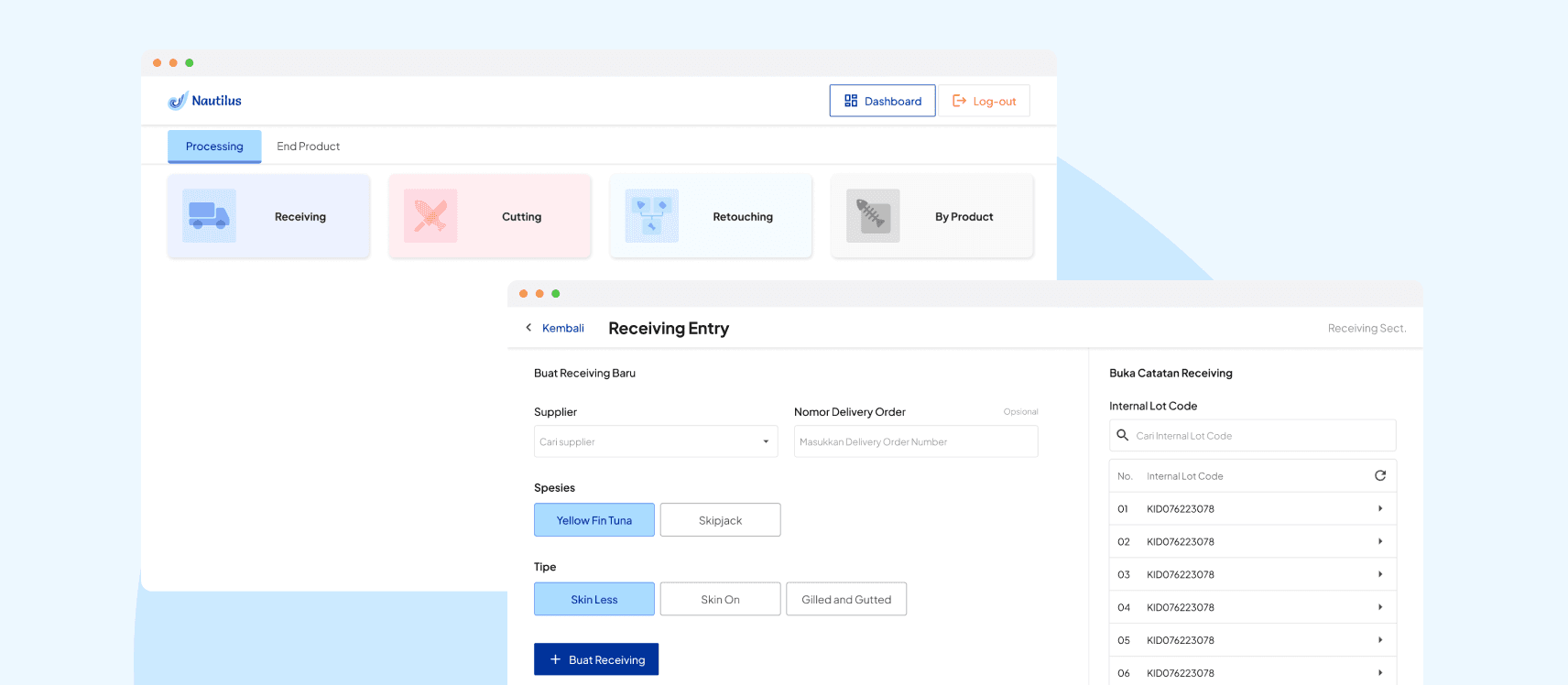Image resolution: width=1568 pixels, height=685 pixels.
Task: Expand lot row 05 arrow
Action: click(x=1380, y=640)
